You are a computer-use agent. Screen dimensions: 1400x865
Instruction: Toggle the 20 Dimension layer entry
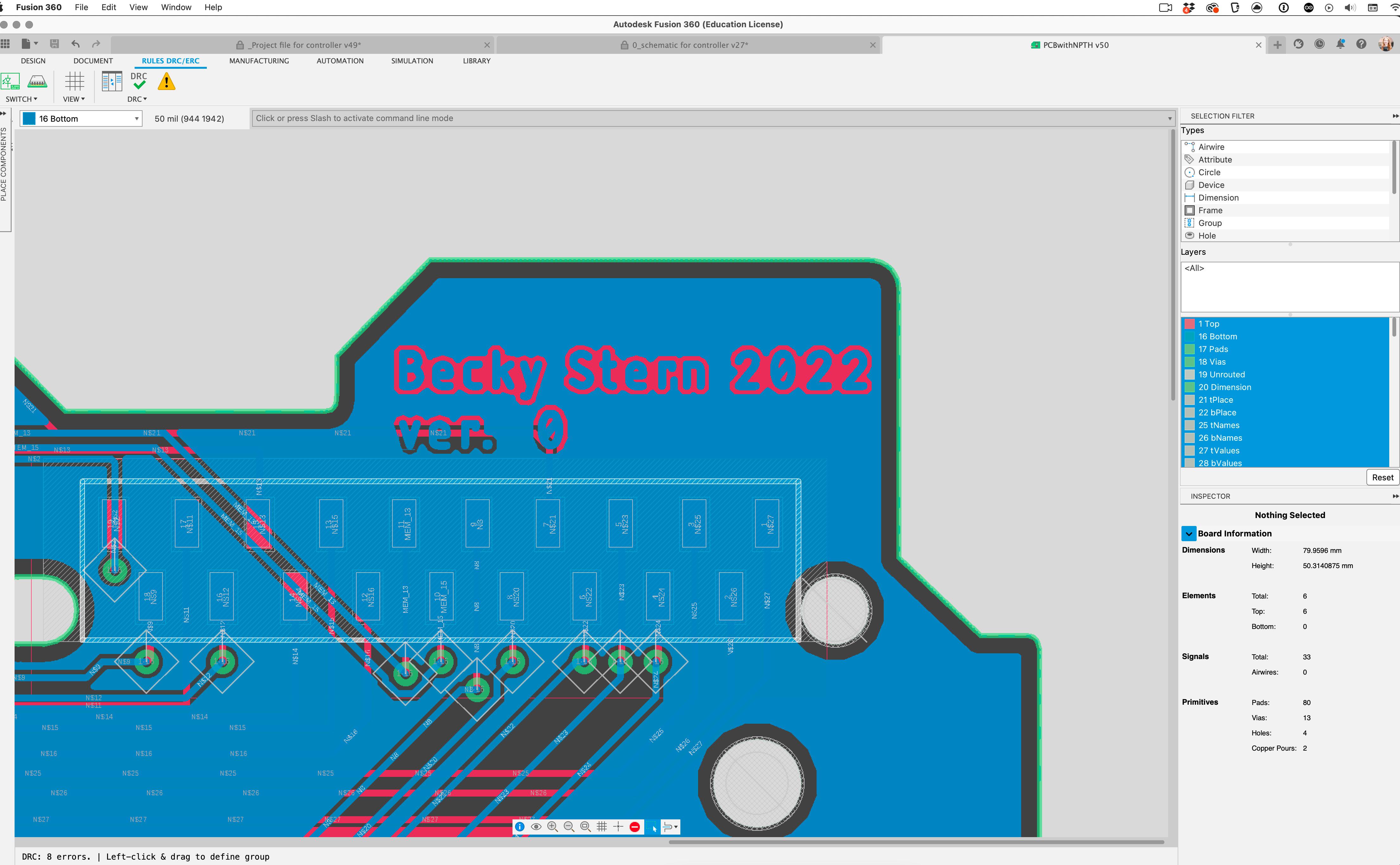(x=1225, y=387)
